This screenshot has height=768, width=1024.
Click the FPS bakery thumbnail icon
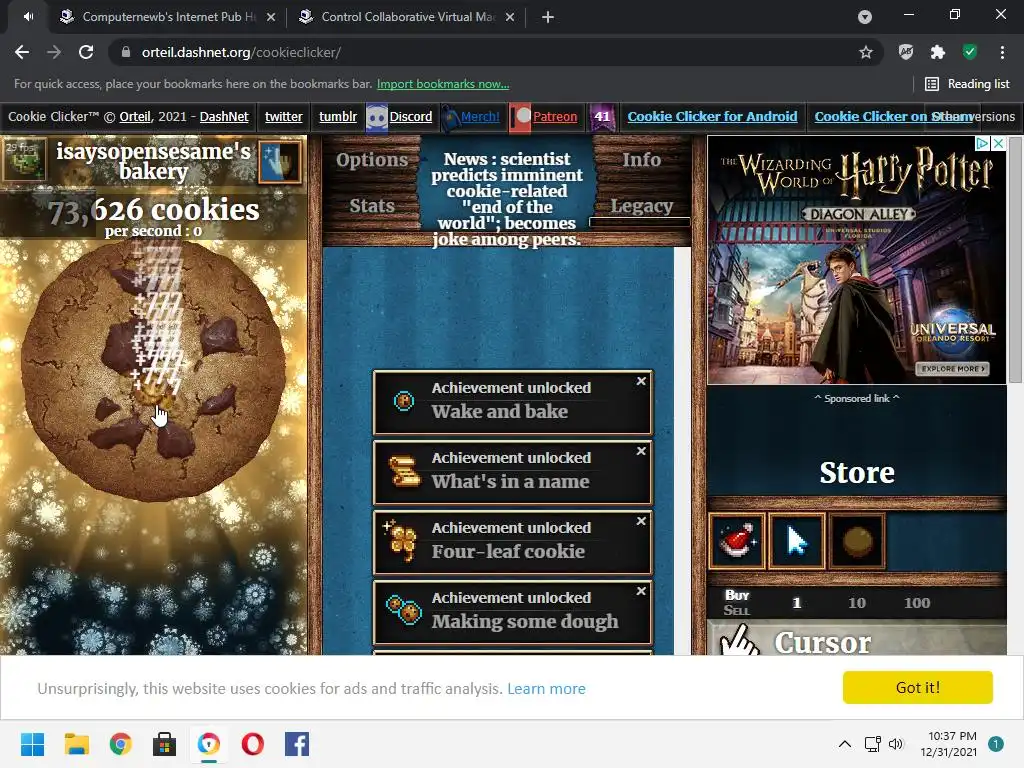[x=24, y=159]
